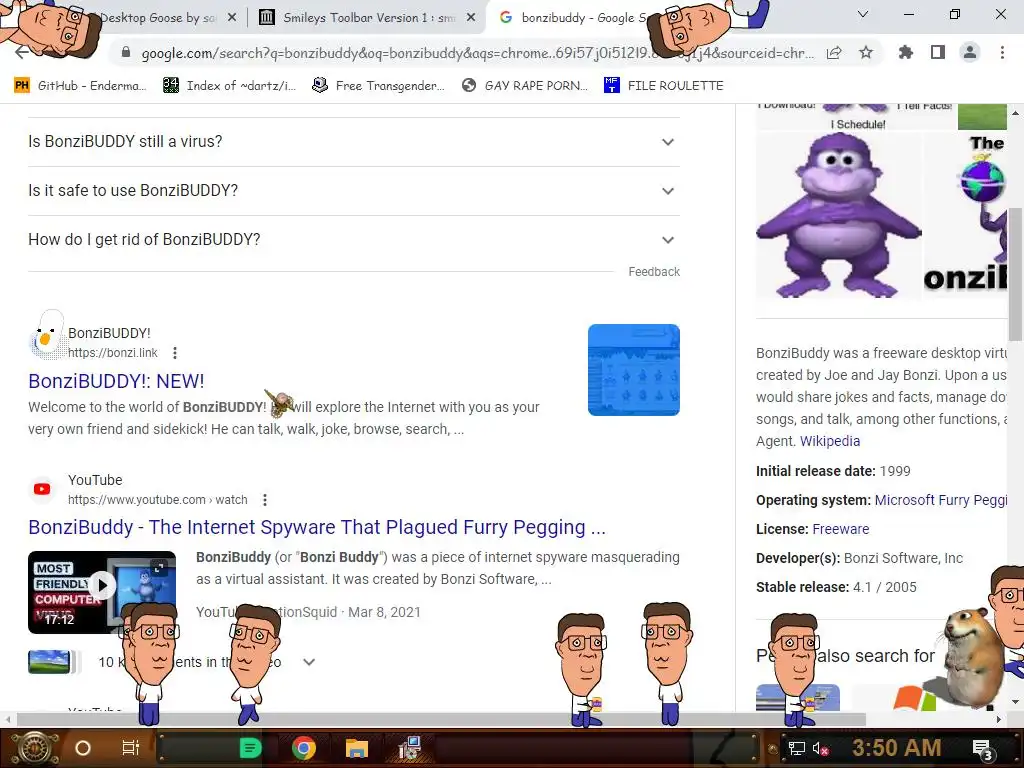The height and width of the screenshot is (768, 1024).
Task: Open the network tray icon
Action: coord(796,748)
